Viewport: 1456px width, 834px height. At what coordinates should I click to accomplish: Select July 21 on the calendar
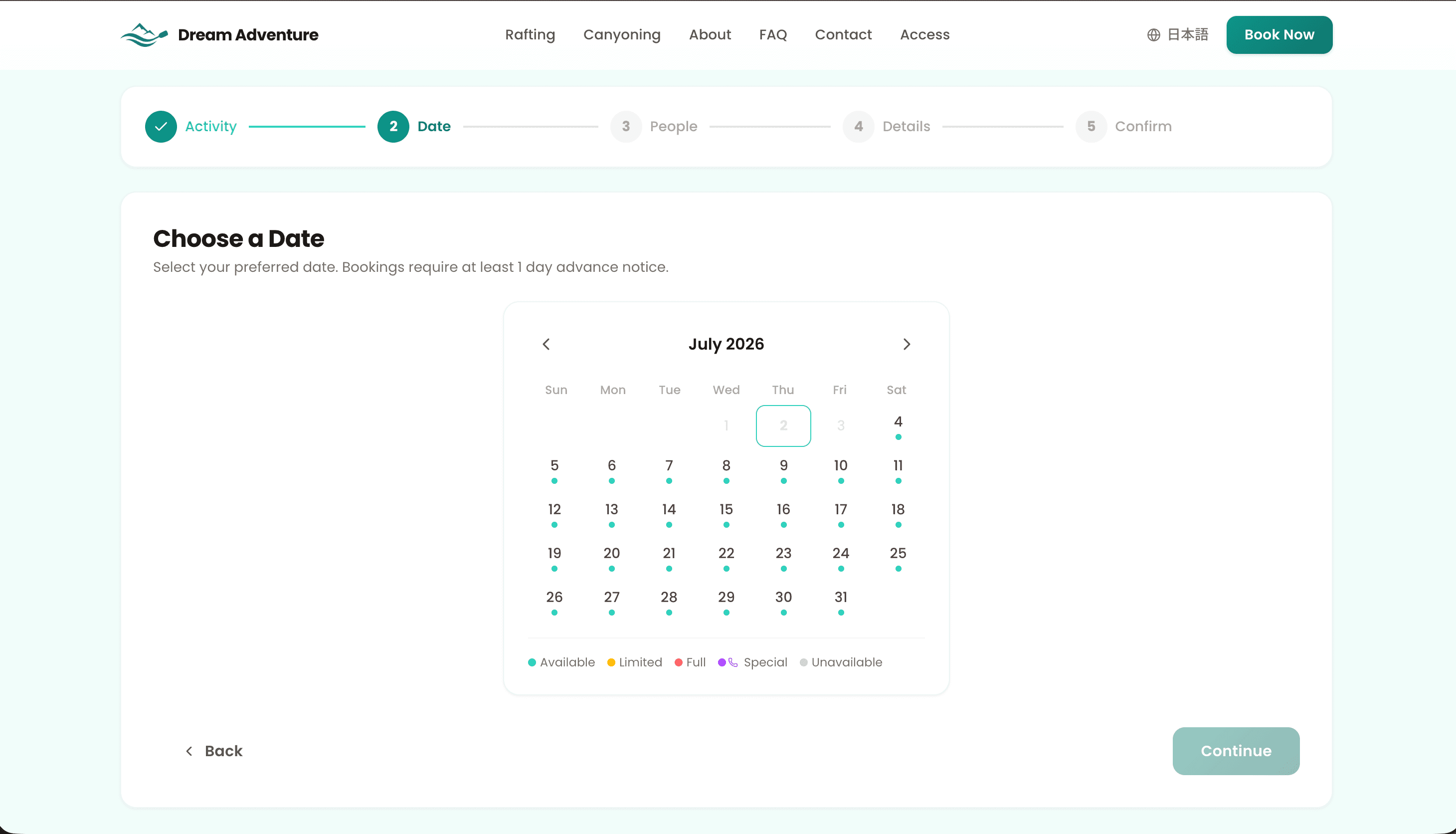(669, 558)
